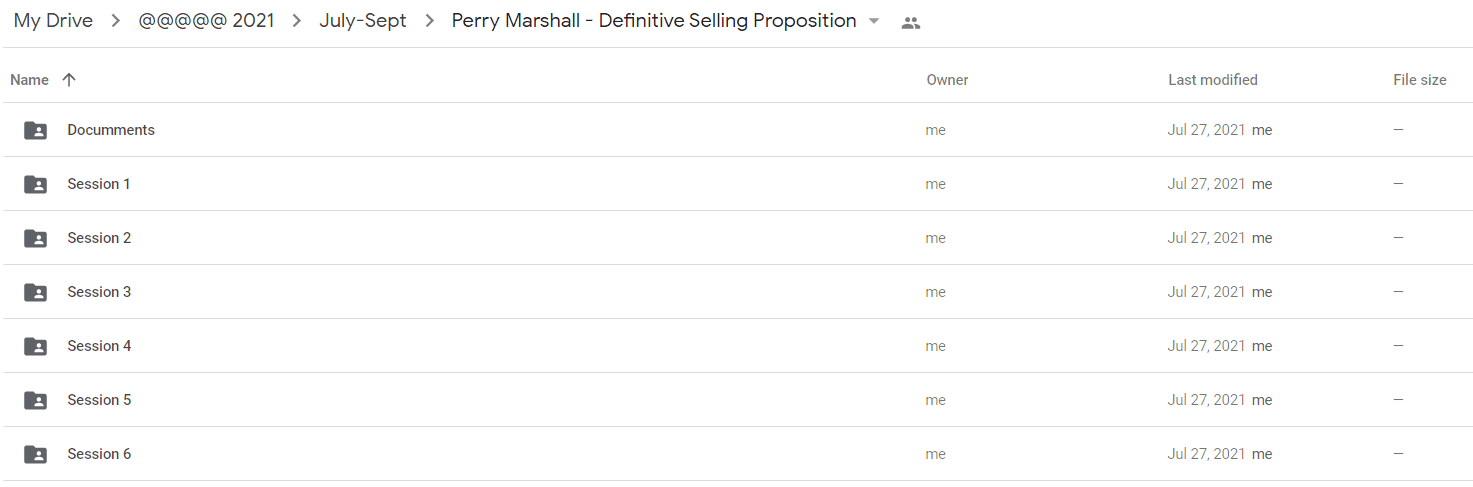Image resolution: width=1473 pixels, height=487 pixels.
Task: Click the File size column header
Action: click(1420, 80)
